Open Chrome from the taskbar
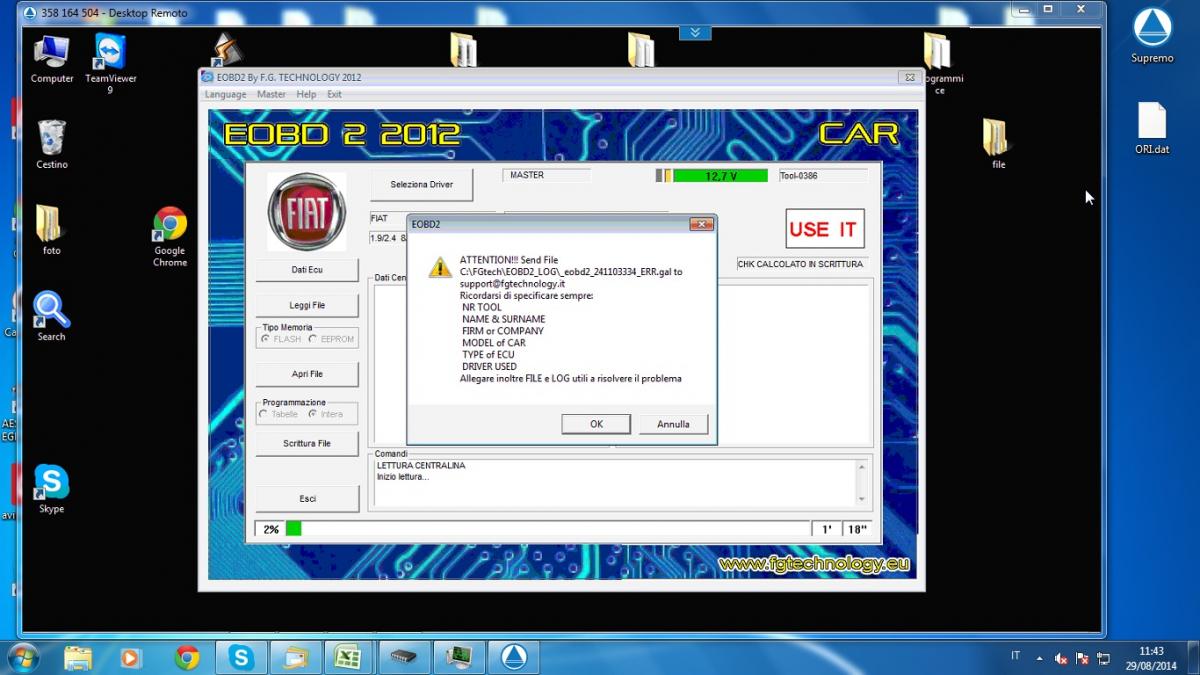 click(x=186, y=657)
